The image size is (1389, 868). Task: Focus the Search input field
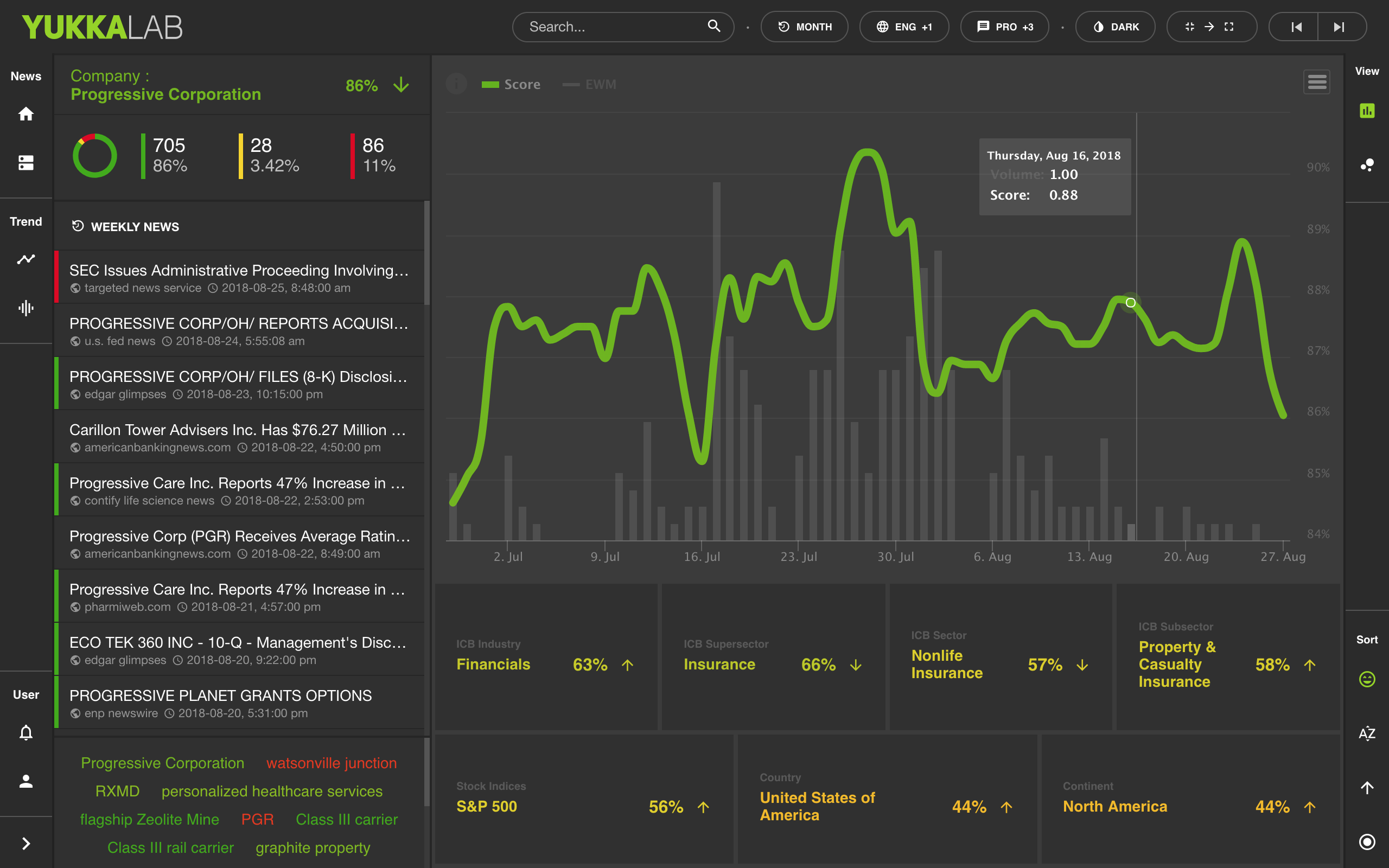pos(623,27)
